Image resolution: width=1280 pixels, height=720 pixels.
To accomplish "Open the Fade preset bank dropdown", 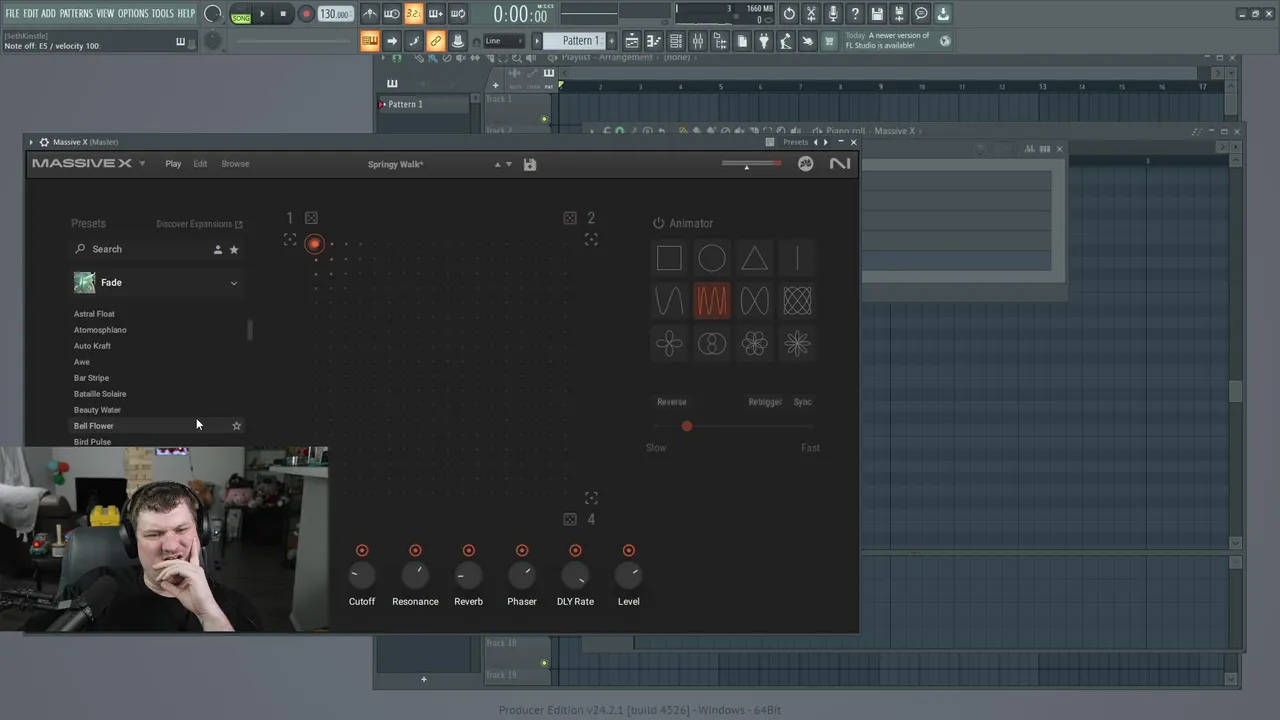I will tap(234, 283).
